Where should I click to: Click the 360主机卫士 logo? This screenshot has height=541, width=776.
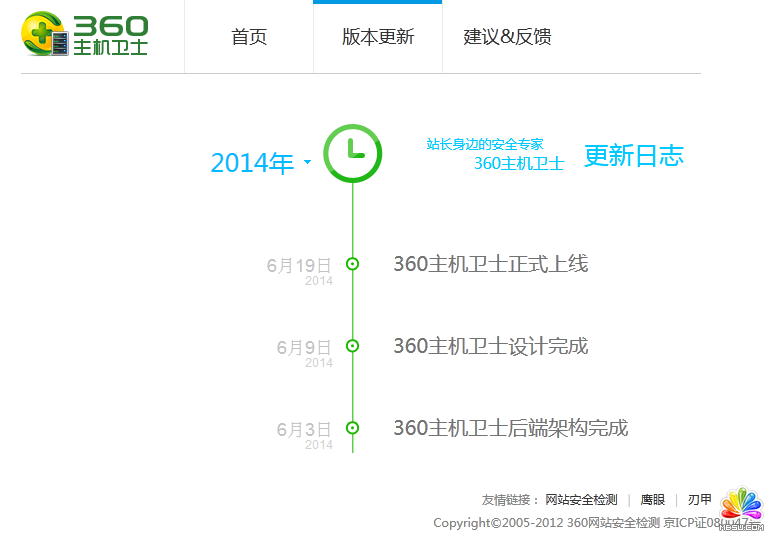tap(85, 35)
